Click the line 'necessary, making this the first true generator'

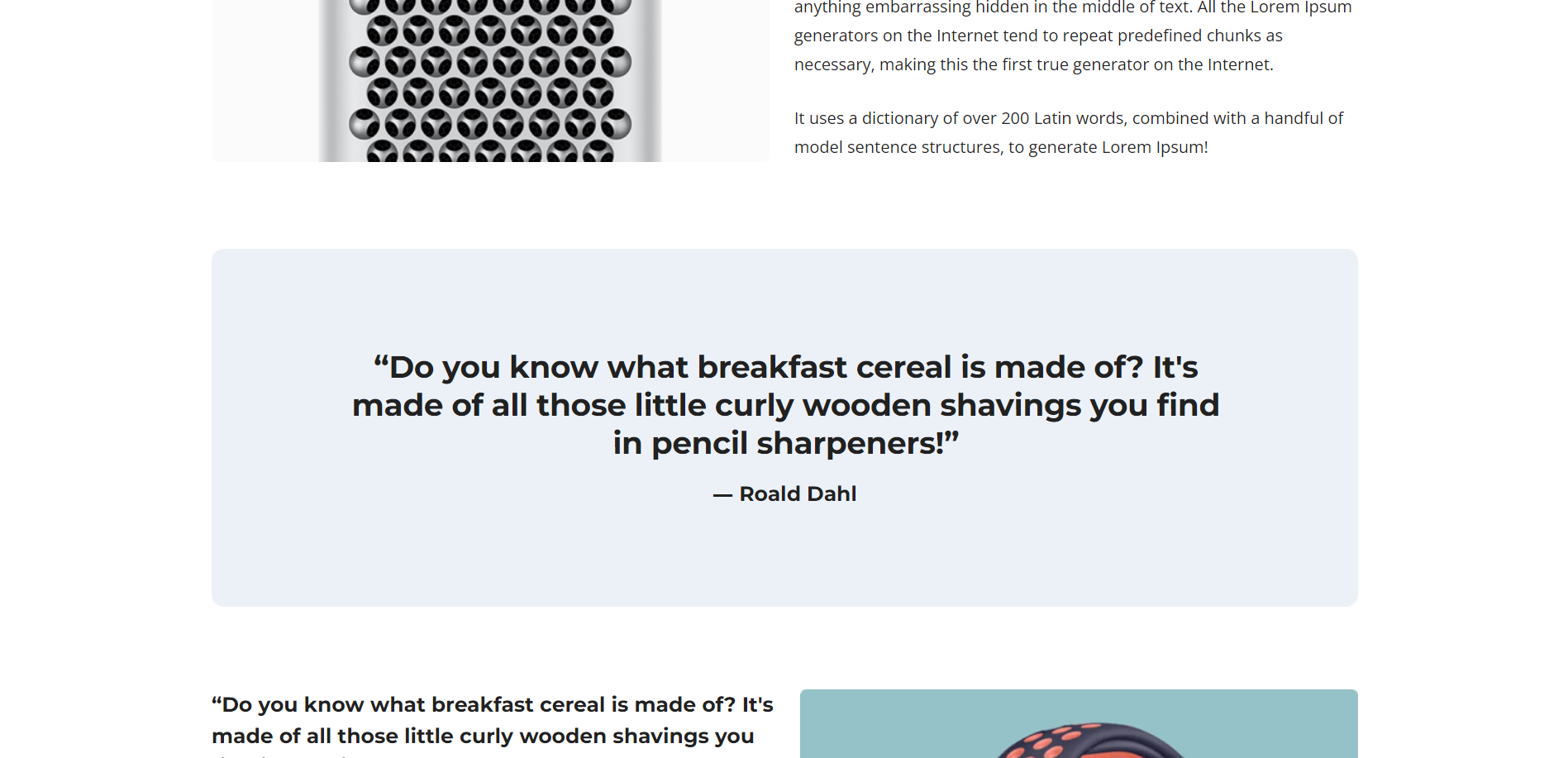click(x=1033, y=64)
